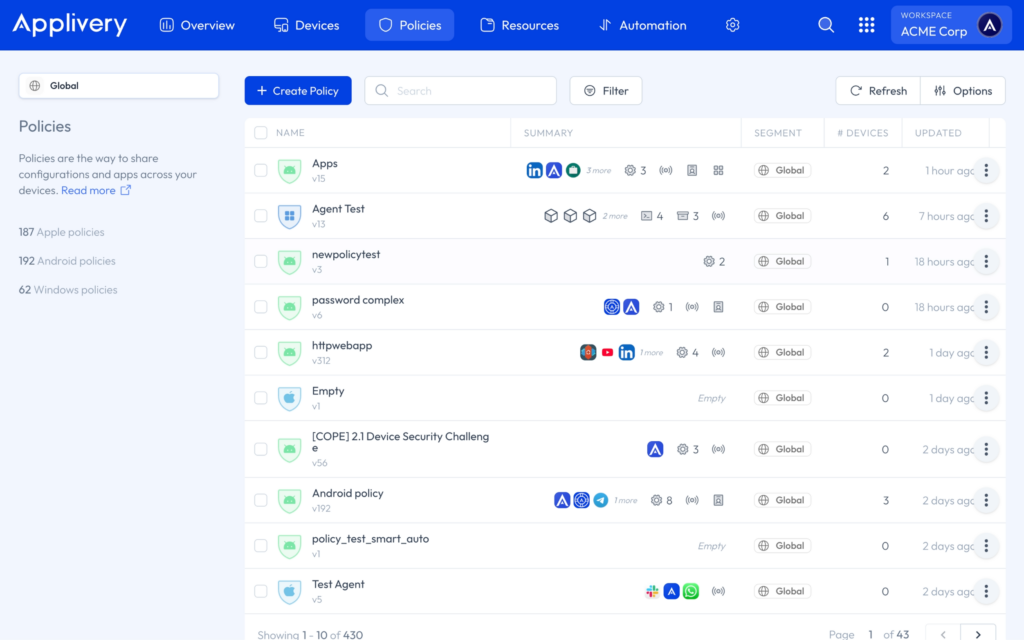This screenshot has height=640, width=1024.
Task: Click the policy Search input field
Action: (x=460, y=91)
